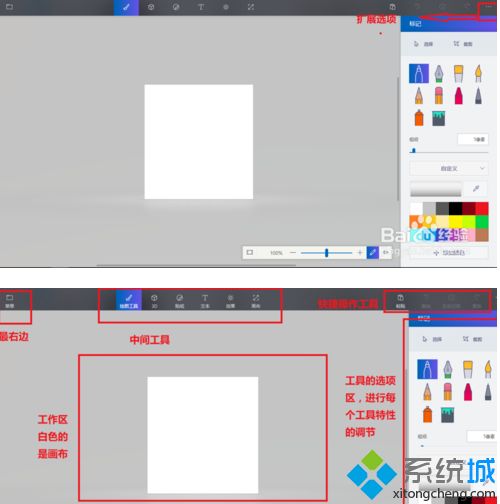Open the Effects tab in the bottom screenshot
The width and height of the screenshot is (500, 504).
[230, 300]
